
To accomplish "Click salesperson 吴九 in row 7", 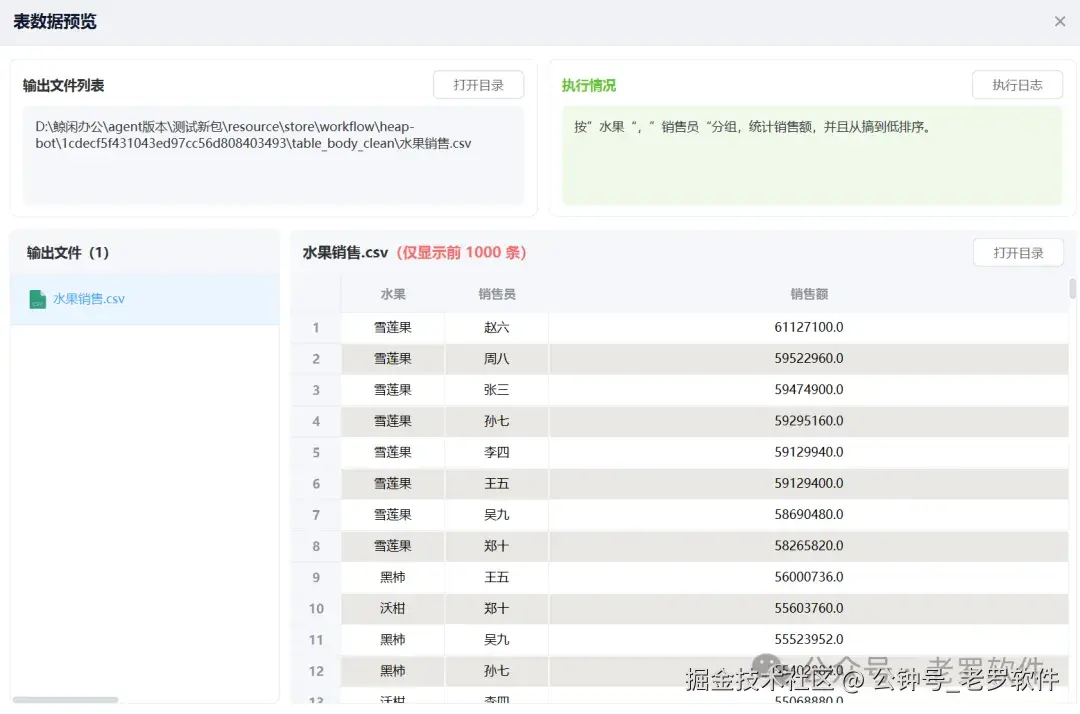I will click(x=497, y=514).
